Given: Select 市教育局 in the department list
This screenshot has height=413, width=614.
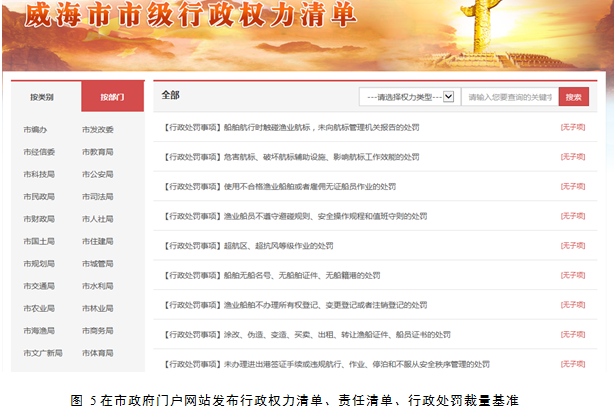Looking at the screenshot, I should click(97, 152).
